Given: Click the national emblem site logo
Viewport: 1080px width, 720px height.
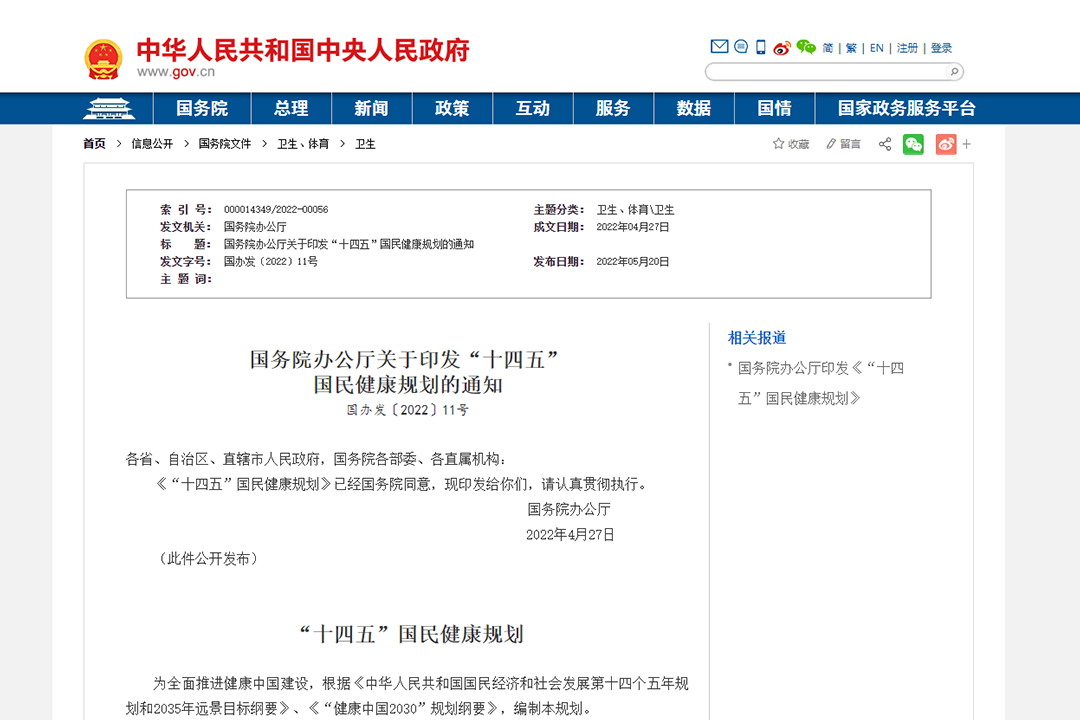Looking at the screenshot, I should [x=103, y=57].
